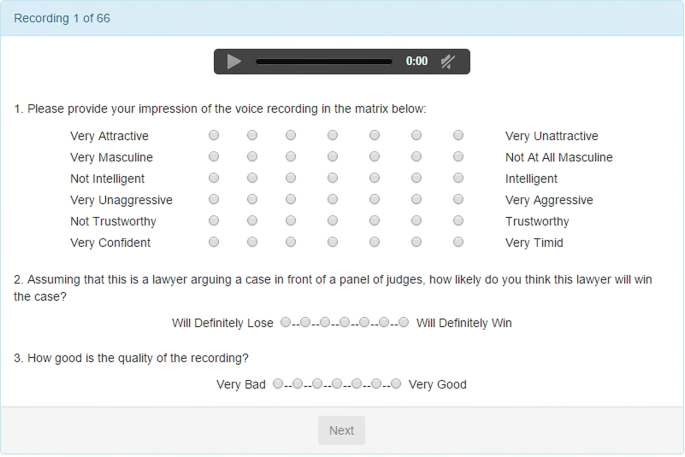Select radio nearest Not At All Masculine

(x=458, y=156)
